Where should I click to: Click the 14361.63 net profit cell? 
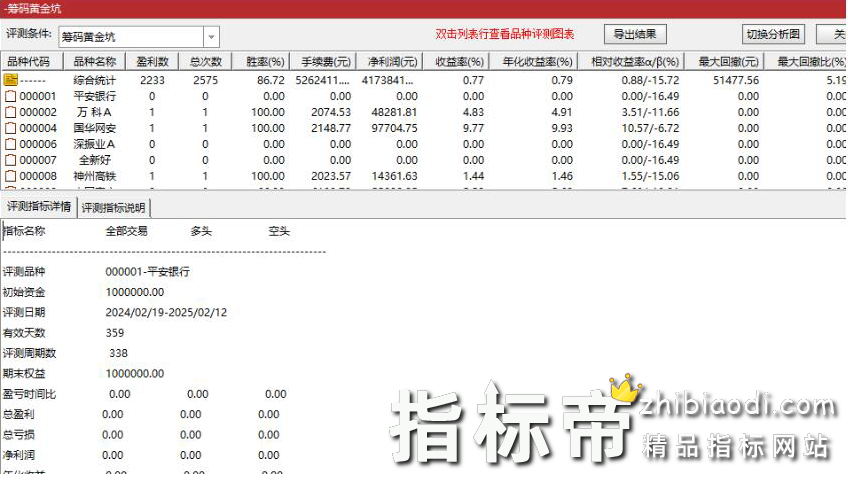click(394, 176)
